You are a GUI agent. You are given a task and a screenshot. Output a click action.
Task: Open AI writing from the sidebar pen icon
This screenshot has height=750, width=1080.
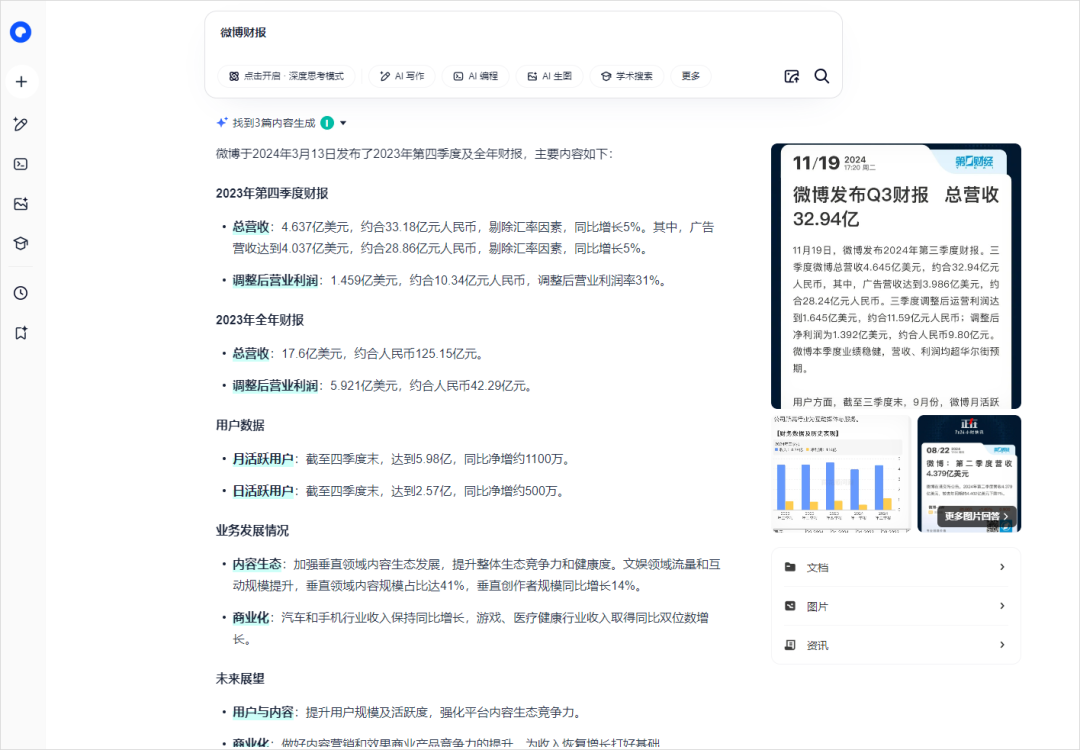21,124
